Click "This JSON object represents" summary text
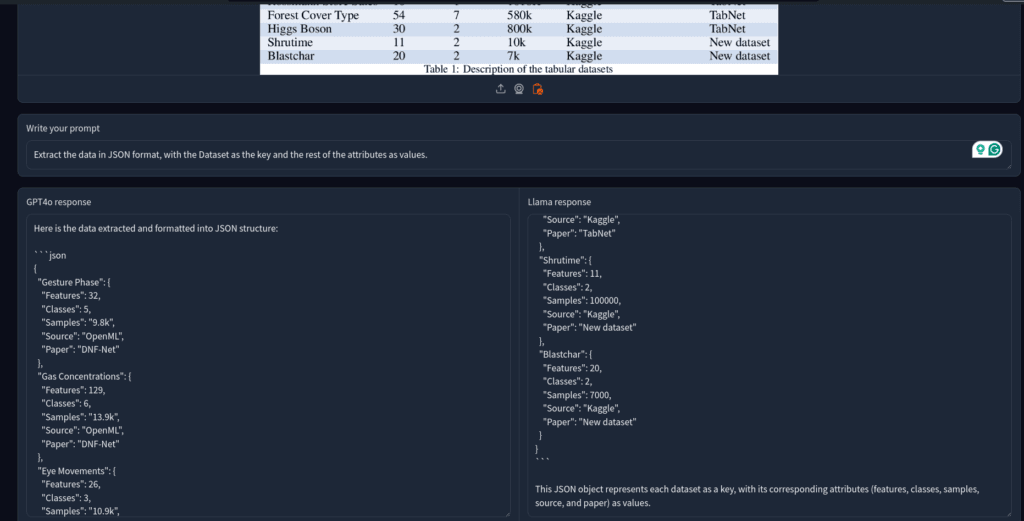This screenshot has height=521, width=1024. pos(757,496)
